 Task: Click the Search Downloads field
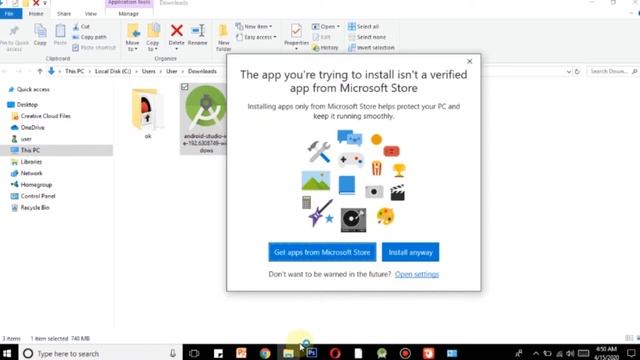tap(612, 71)
